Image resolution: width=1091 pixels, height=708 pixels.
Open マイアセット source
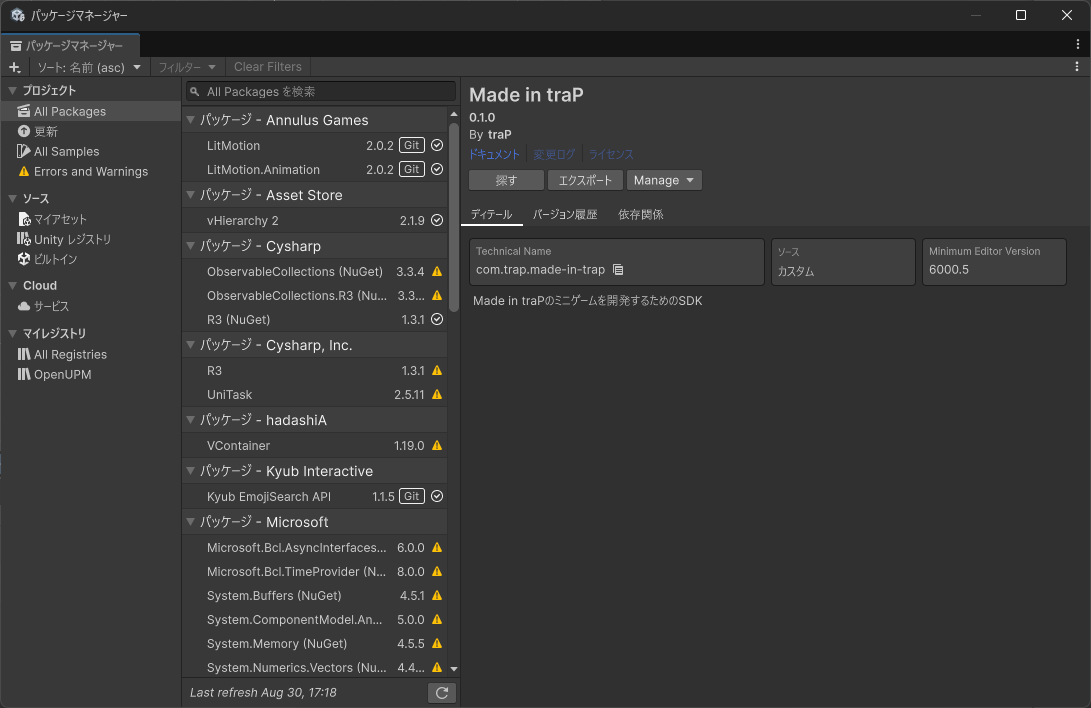pyautogui.click(x=90, y=219)
